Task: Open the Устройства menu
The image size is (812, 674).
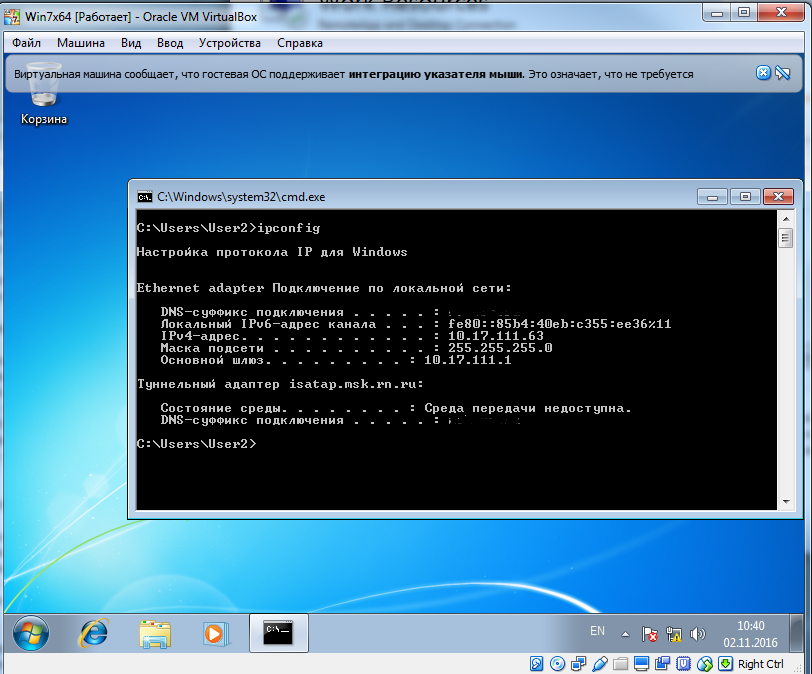Action: tap(230, 43)
